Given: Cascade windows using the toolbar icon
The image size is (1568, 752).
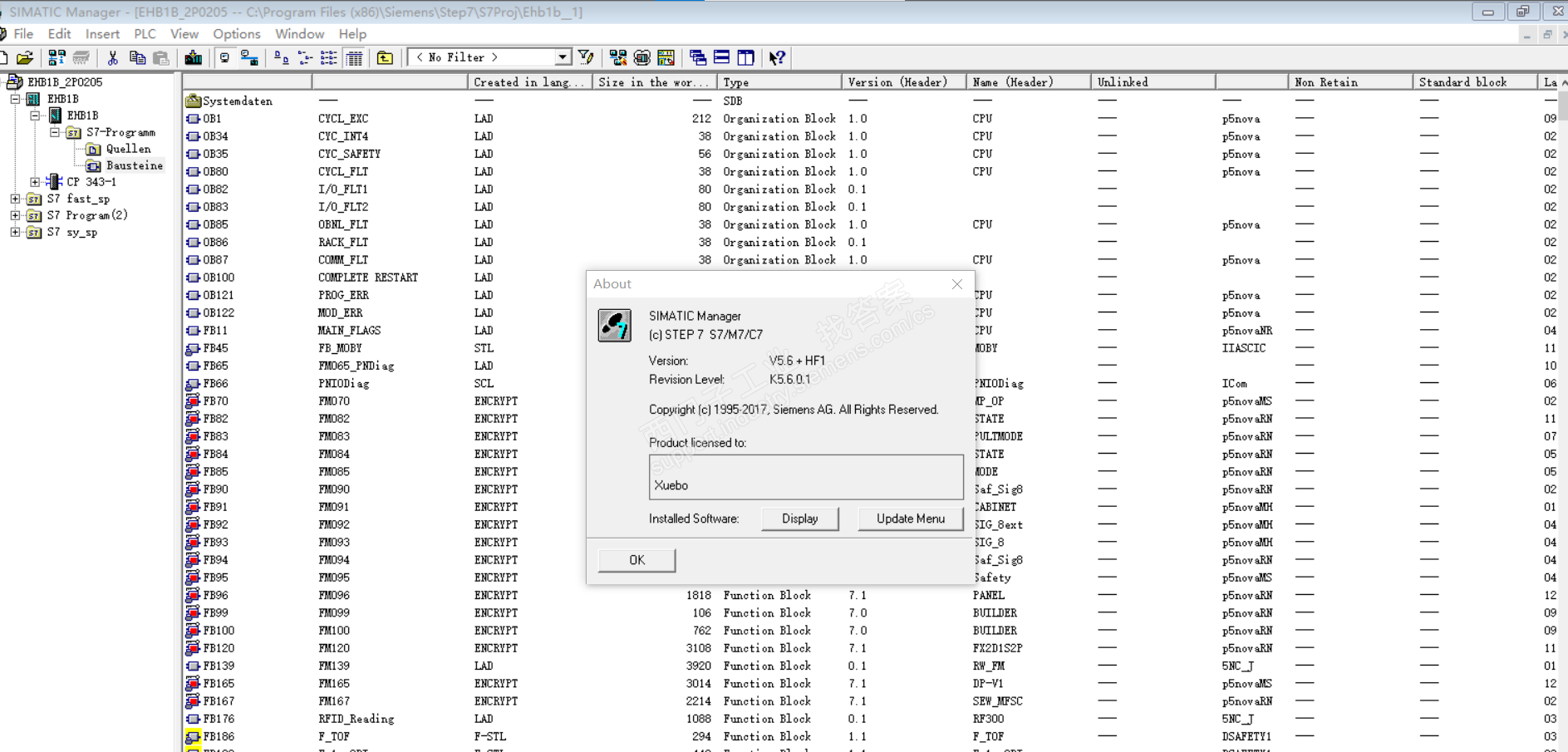Looking at the screenshot, I should point(698,57).
